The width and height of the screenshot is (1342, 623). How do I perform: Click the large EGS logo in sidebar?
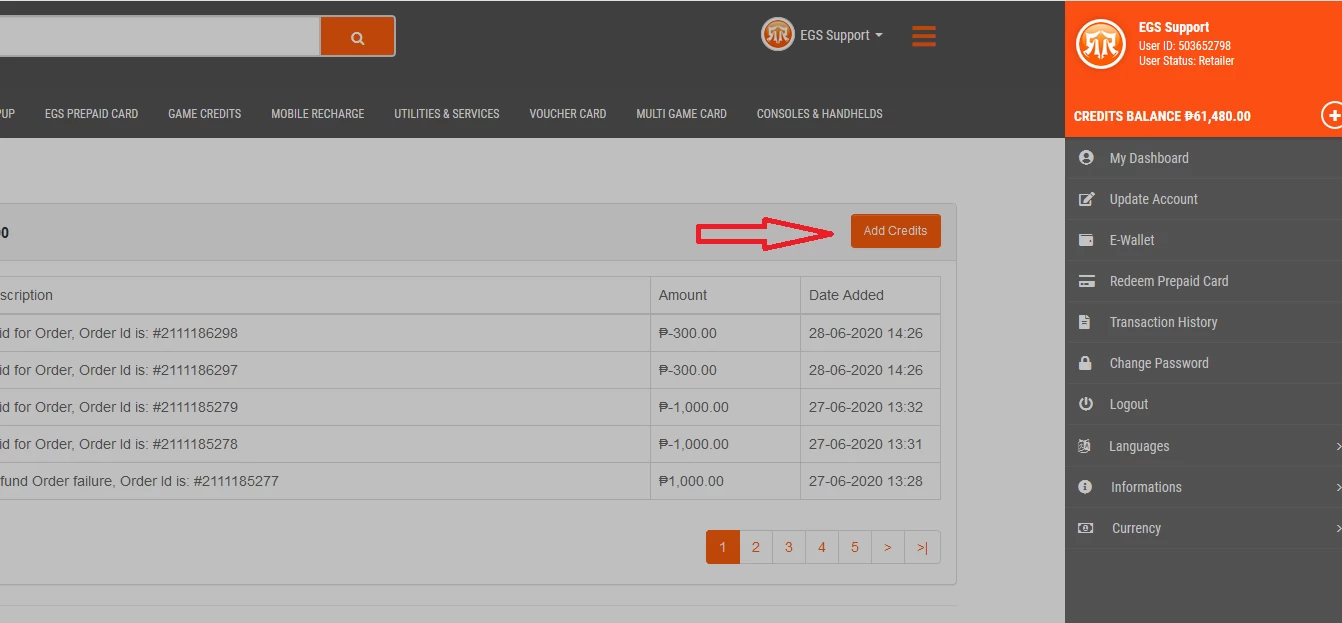(x=1101, y=44)
